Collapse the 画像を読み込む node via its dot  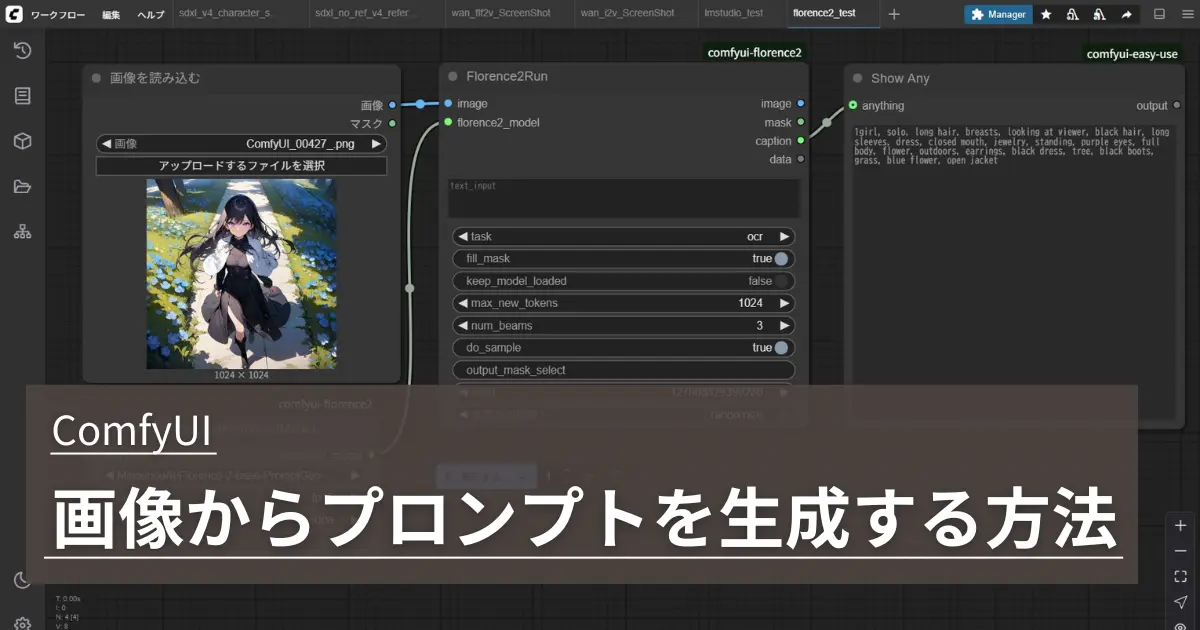click(97, 78)
